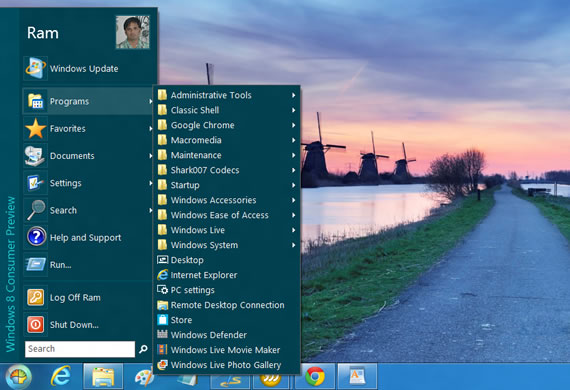The image size is (570, 390).
Task: Expand the Macromedia submenu arrow
Action: coord(293,140)
